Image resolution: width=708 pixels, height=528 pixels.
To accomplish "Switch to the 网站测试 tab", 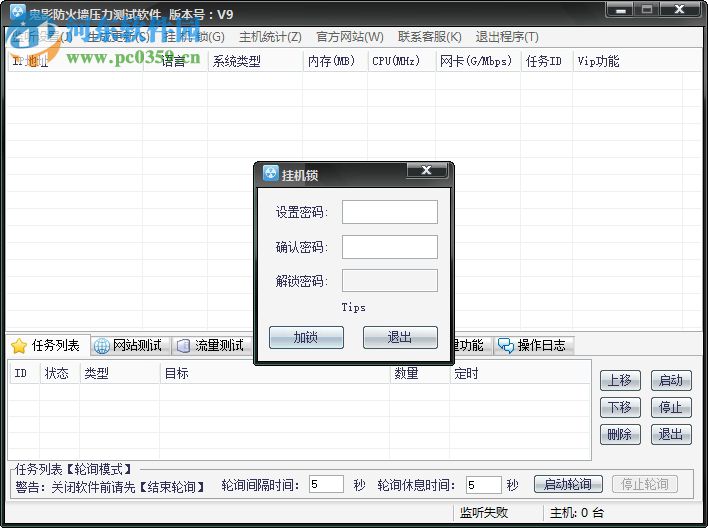I will (130, 346).
